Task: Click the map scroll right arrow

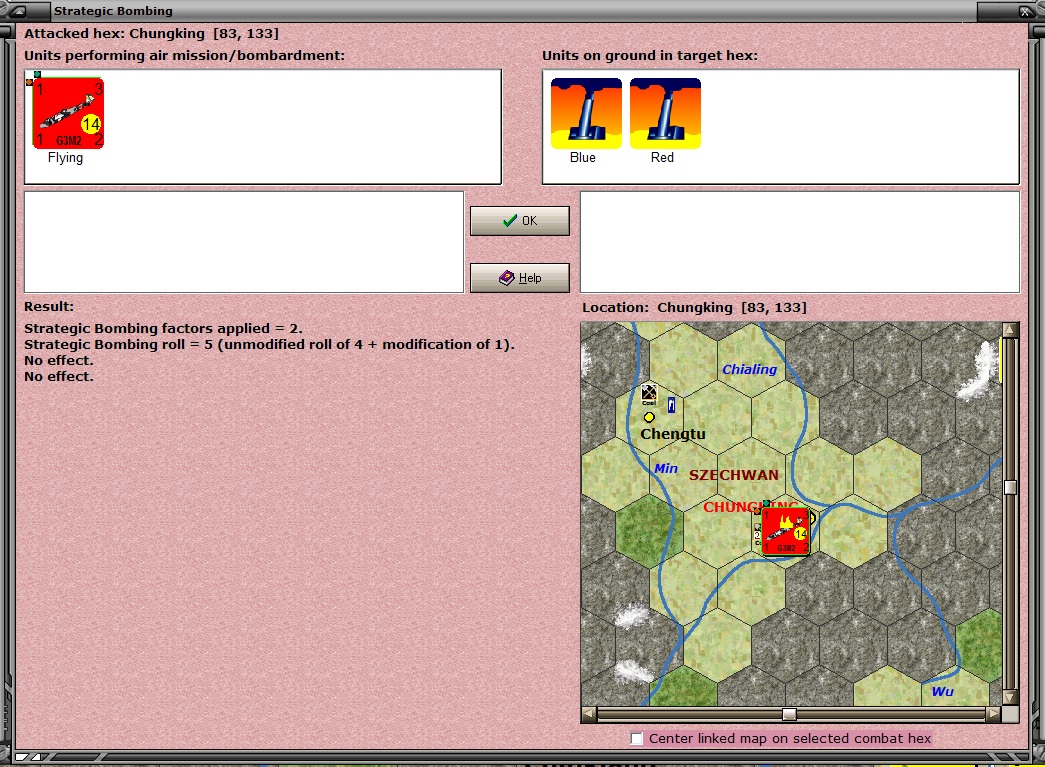Action: coord(994,714)
